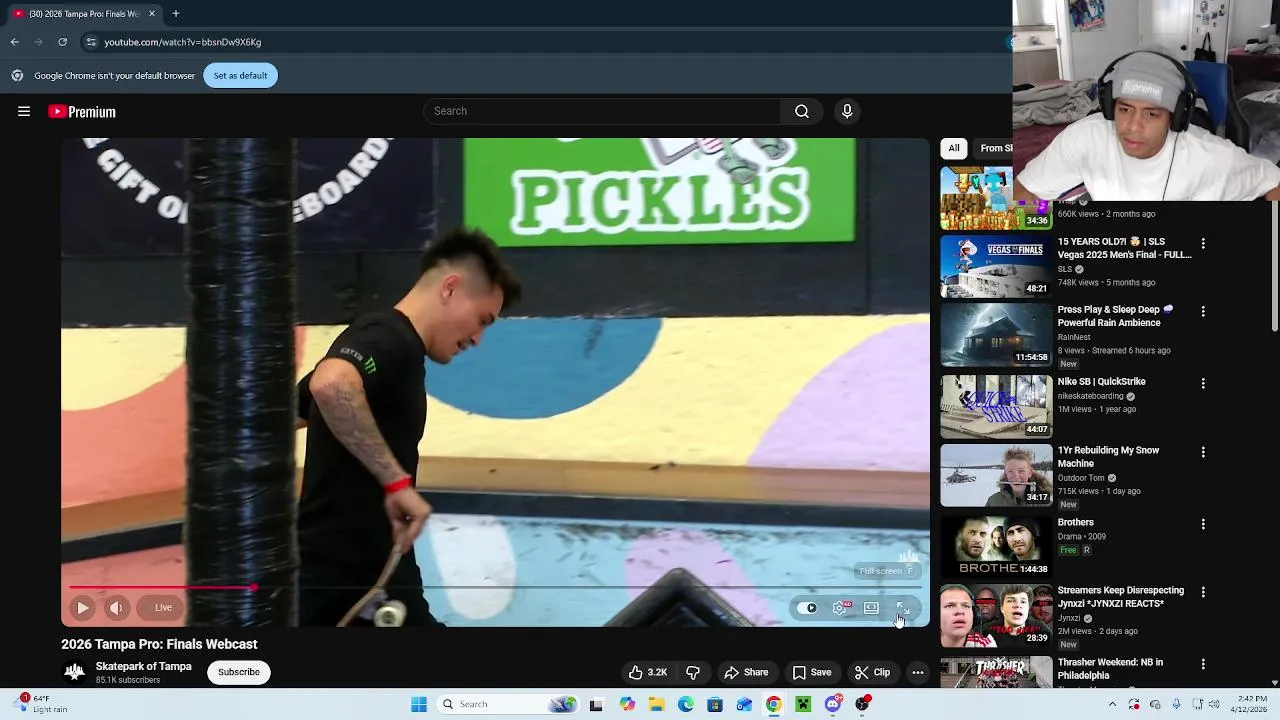The width and height of the screenshot is (1280, 720).
Task: Open Skatepark of Tampa channel name
Action: tap(143, 666)
